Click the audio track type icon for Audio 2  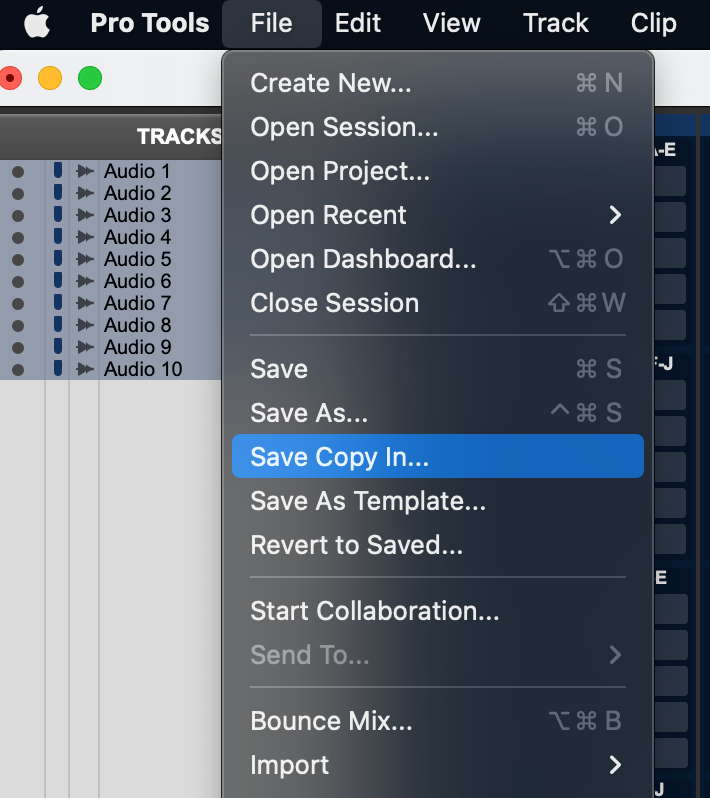pyautogui.click(x=85, y=193)
